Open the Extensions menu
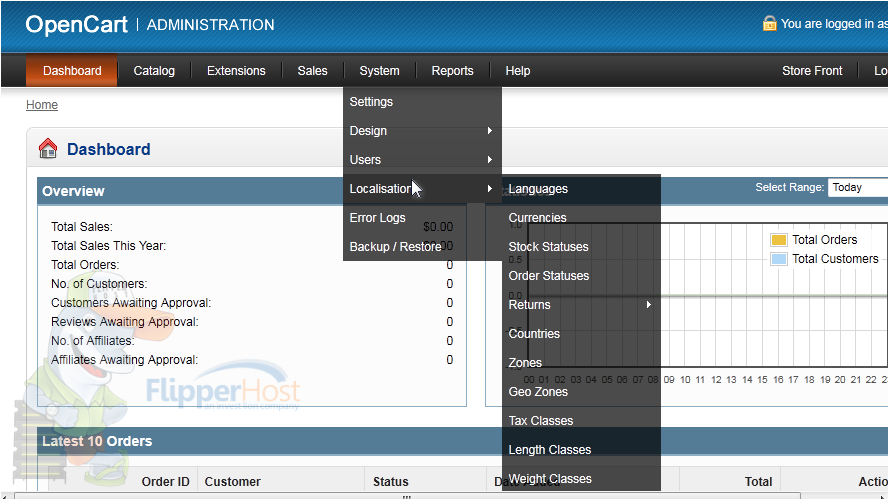 (x=236, y=71)
